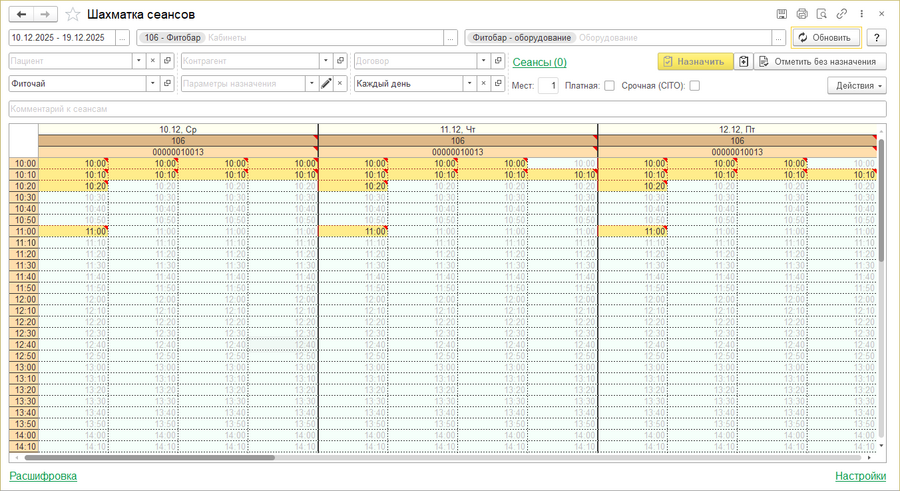This screenshot has height=491, width=900.
Task: Toggle the Срочная (CITO) checkbox
Action: point(694,86)
